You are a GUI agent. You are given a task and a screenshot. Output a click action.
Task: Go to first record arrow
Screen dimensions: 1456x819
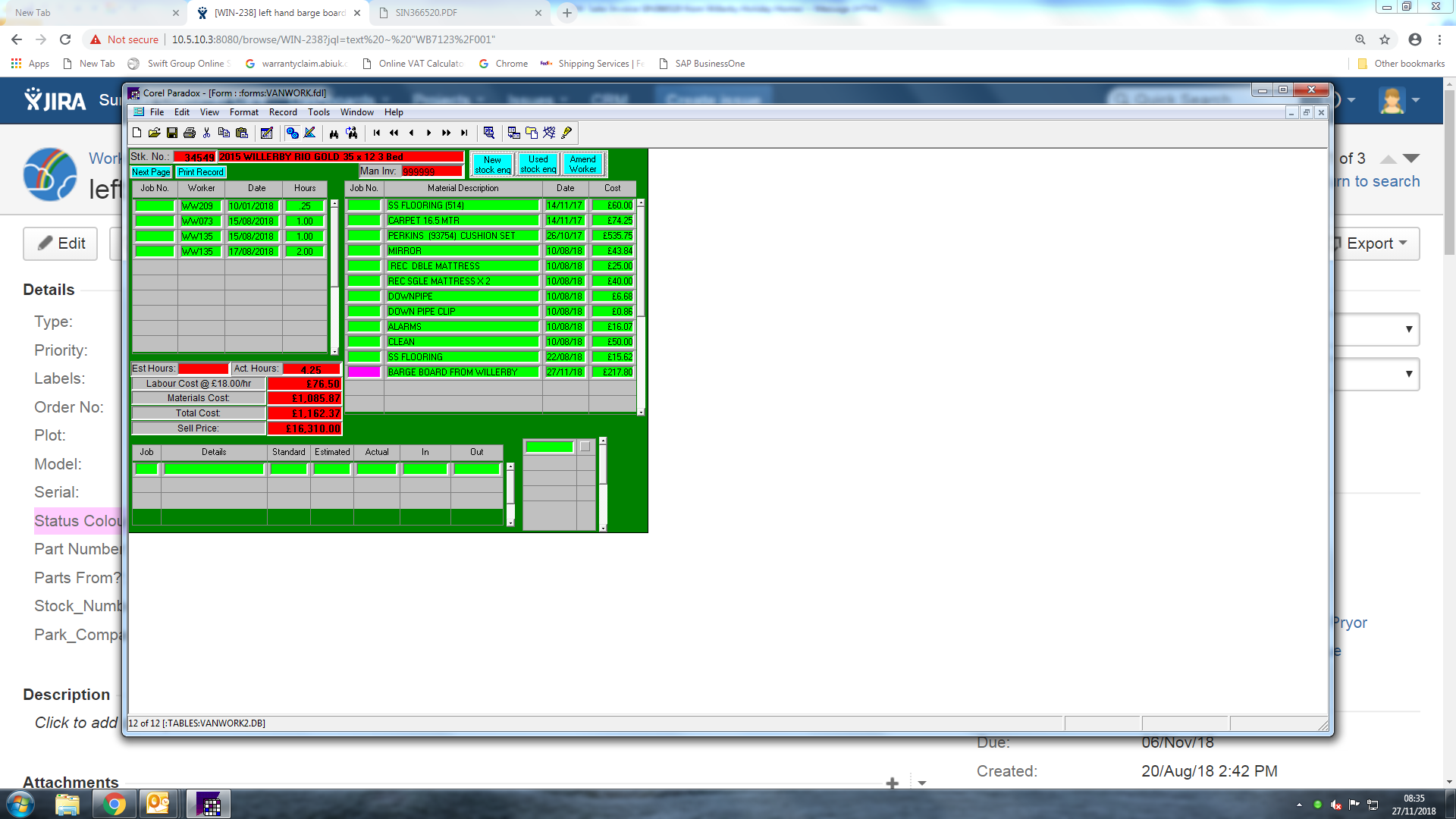[377, 133]
